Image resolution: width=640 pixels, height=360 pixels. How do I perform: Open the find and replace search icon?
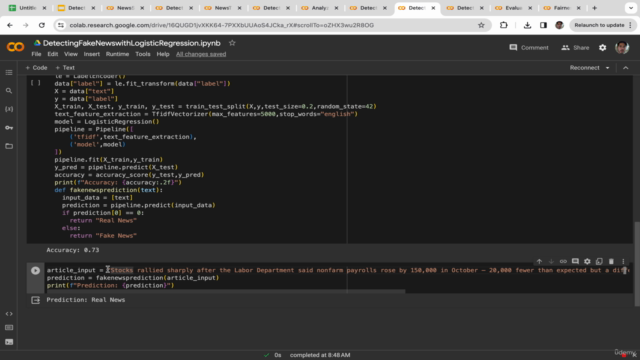tap(9, 91)
